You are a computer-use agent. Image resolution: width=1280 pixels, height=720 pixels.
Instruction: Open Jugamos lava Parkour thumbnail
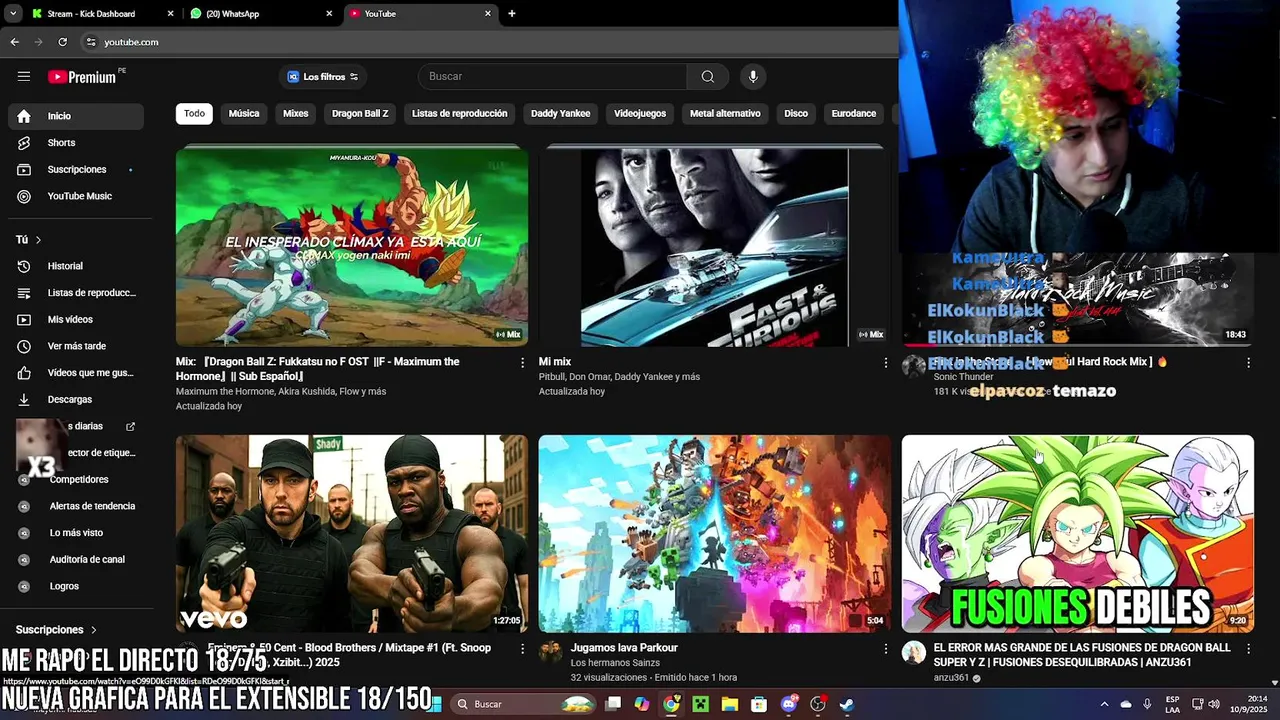[714, 533]
